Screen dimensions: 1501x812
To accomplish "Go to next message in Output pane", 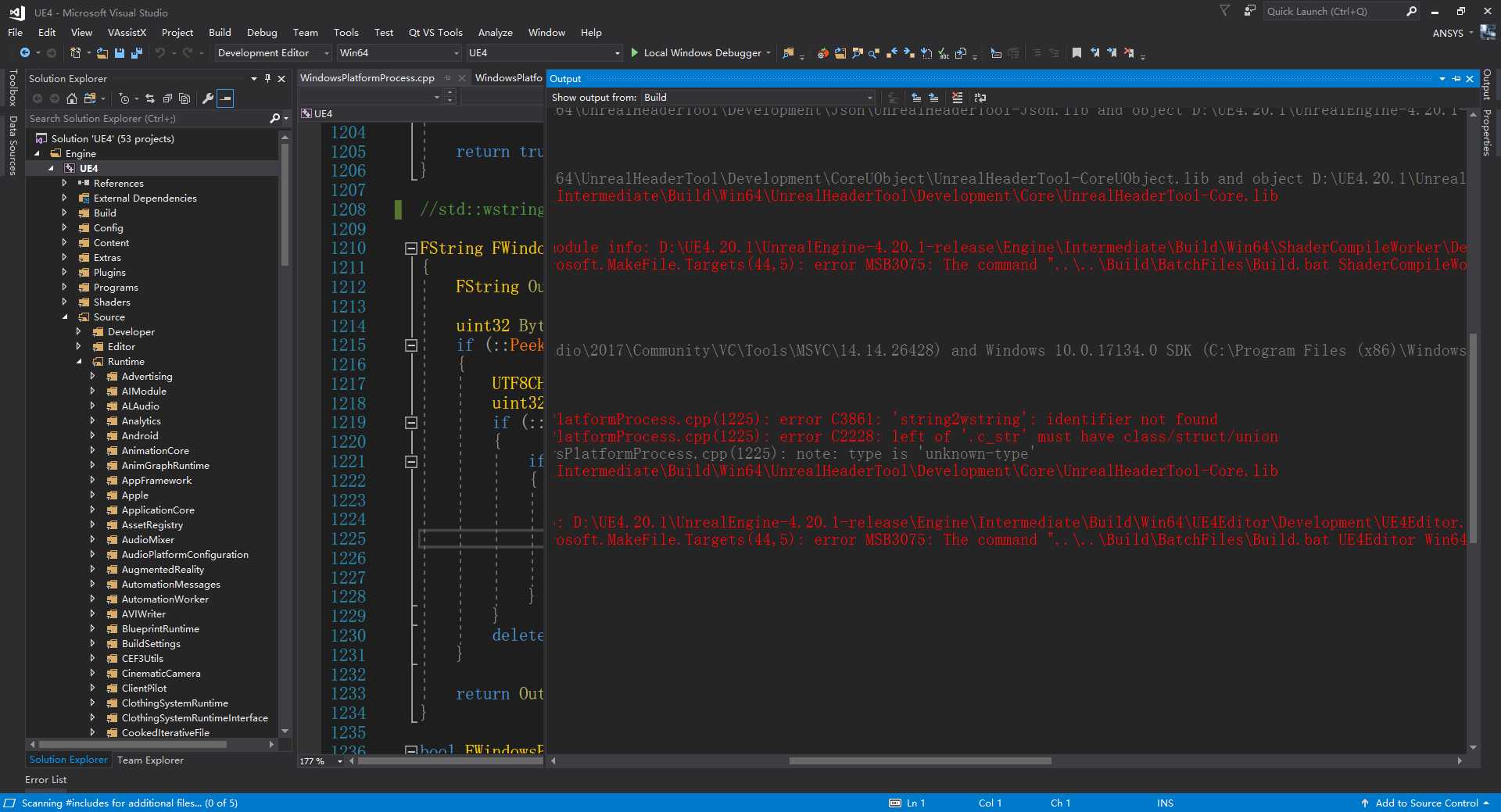I will (933, 98).
